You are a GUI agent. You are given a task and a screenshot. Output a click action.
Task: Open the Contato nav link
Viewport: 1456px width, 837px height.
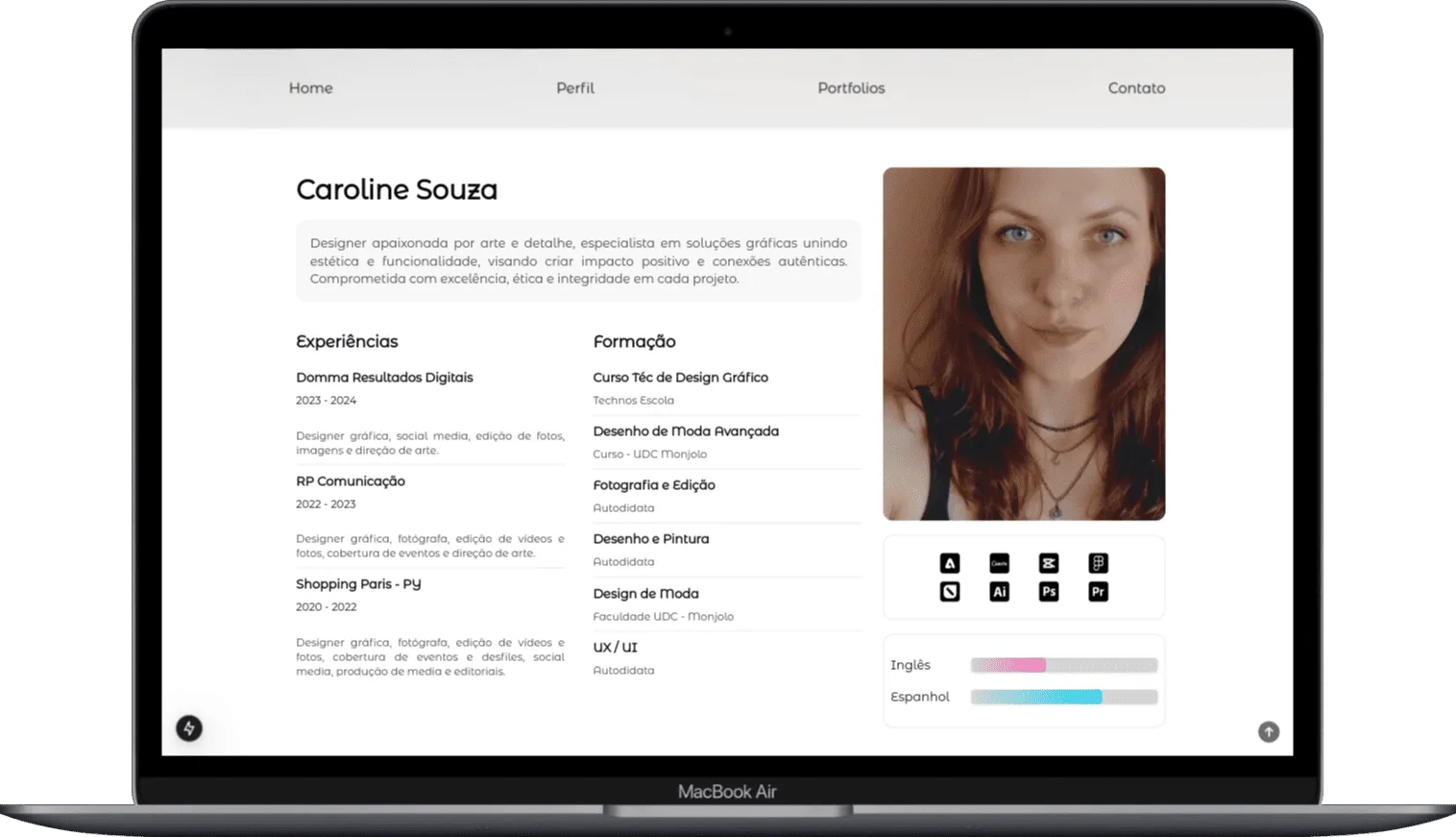coord(1136,88)
